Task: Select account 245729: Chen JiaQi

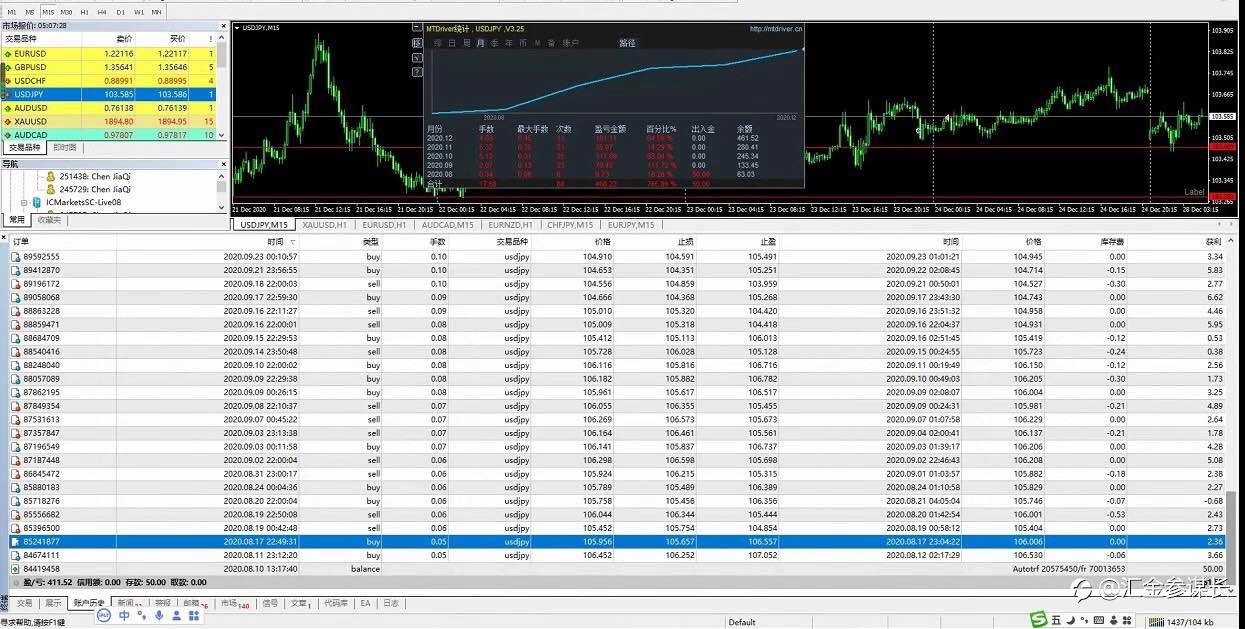Action: point(95,189)
